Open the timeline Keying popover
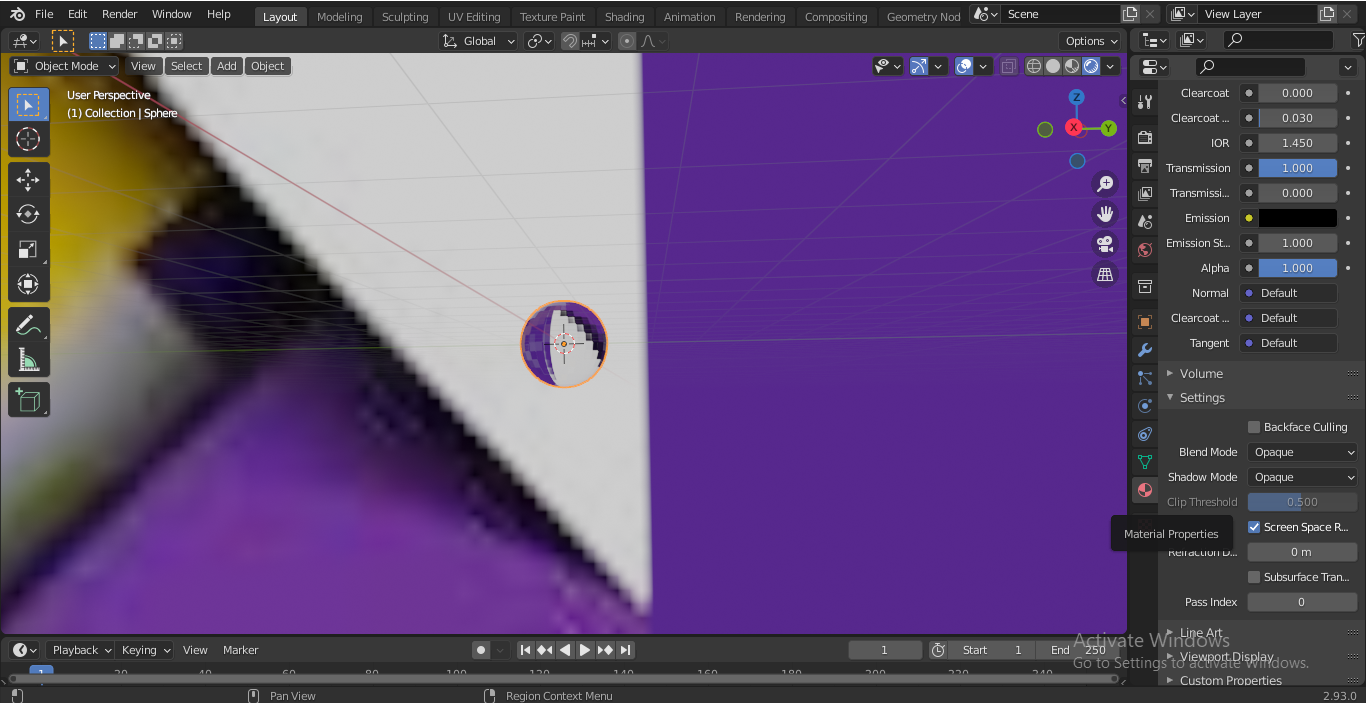 [x=145, y=650]
